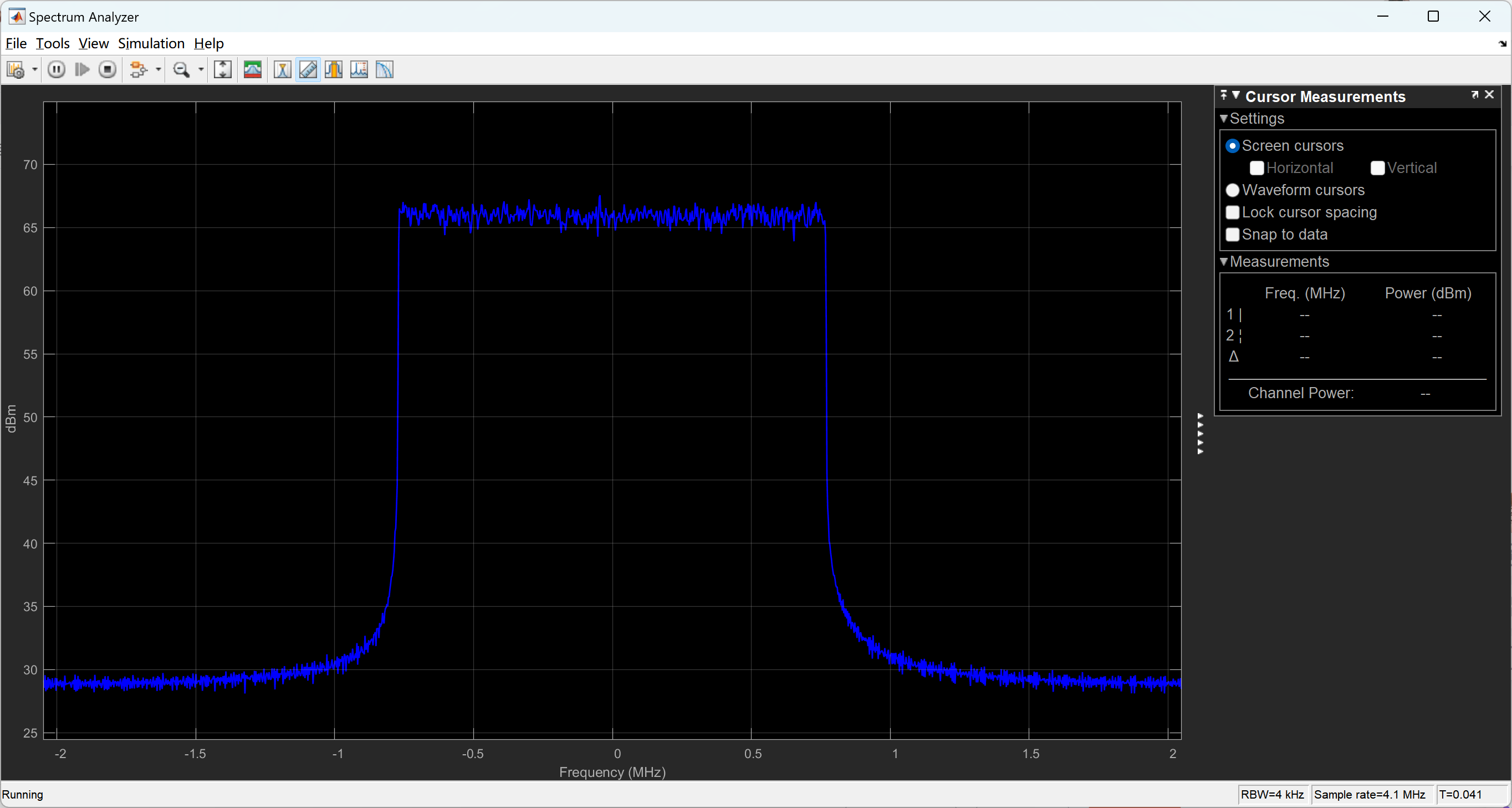Open the Spectral Mask tool
1512x808 pixels.
(x=253, y=70)
